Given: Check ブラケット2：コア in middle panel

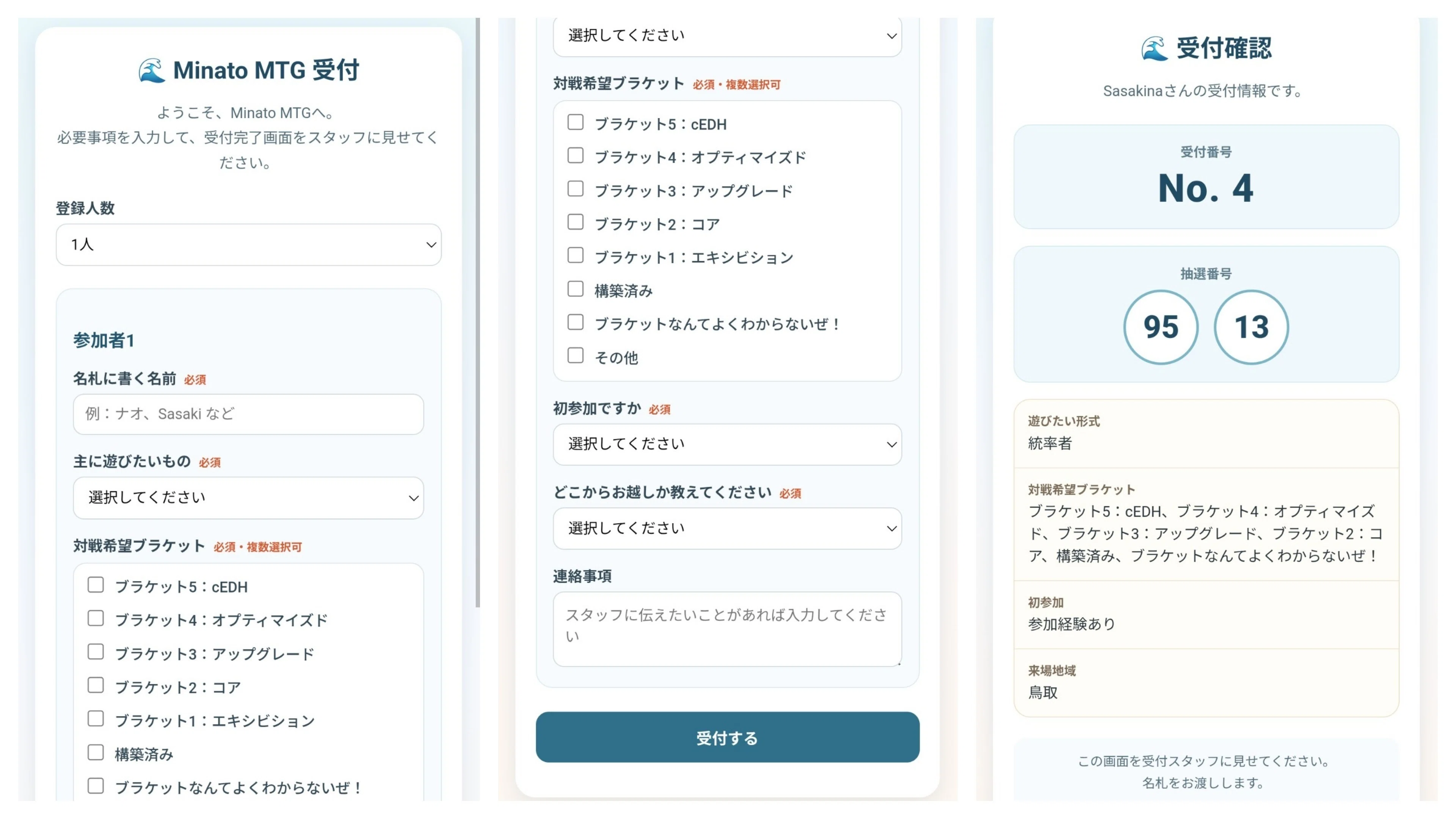Looking at the screenshot, I should point(576,222).
